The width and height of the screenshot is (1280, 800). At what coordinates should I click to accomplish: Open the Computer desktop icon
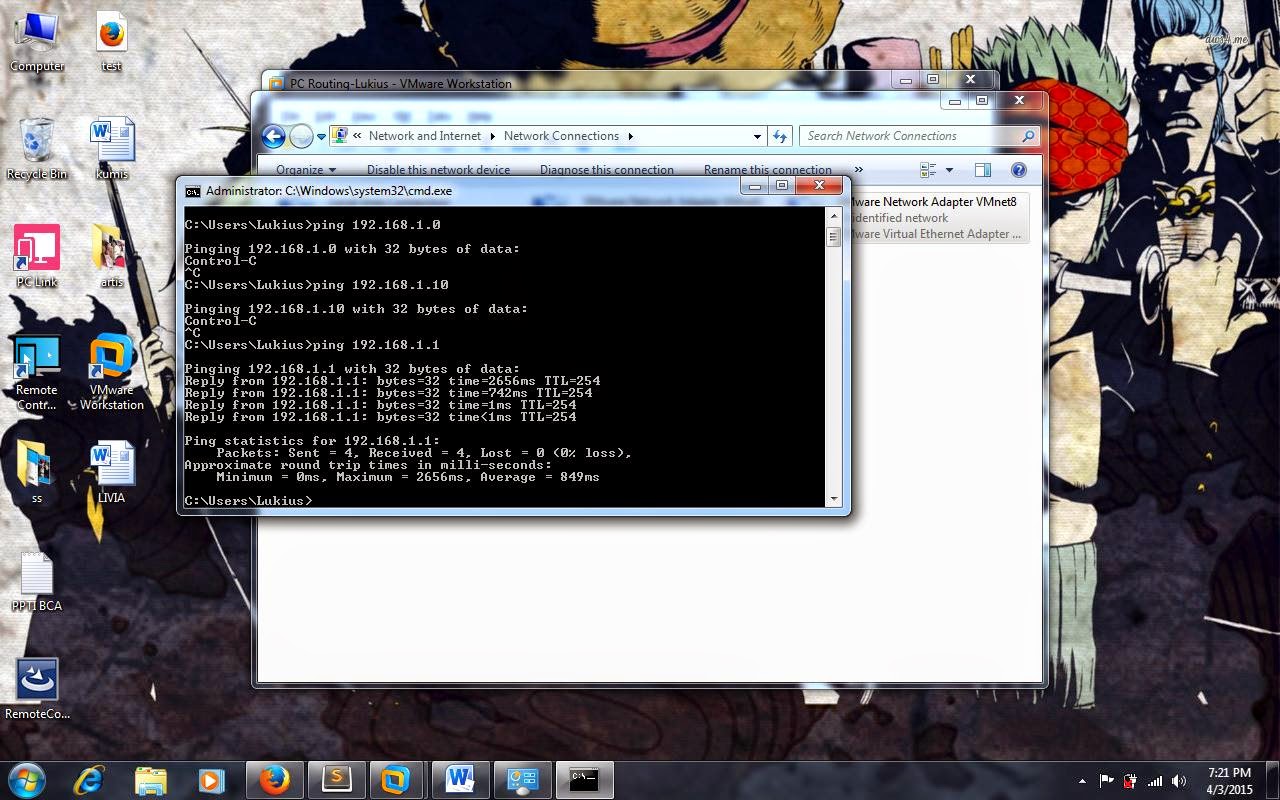click(37, 40)
